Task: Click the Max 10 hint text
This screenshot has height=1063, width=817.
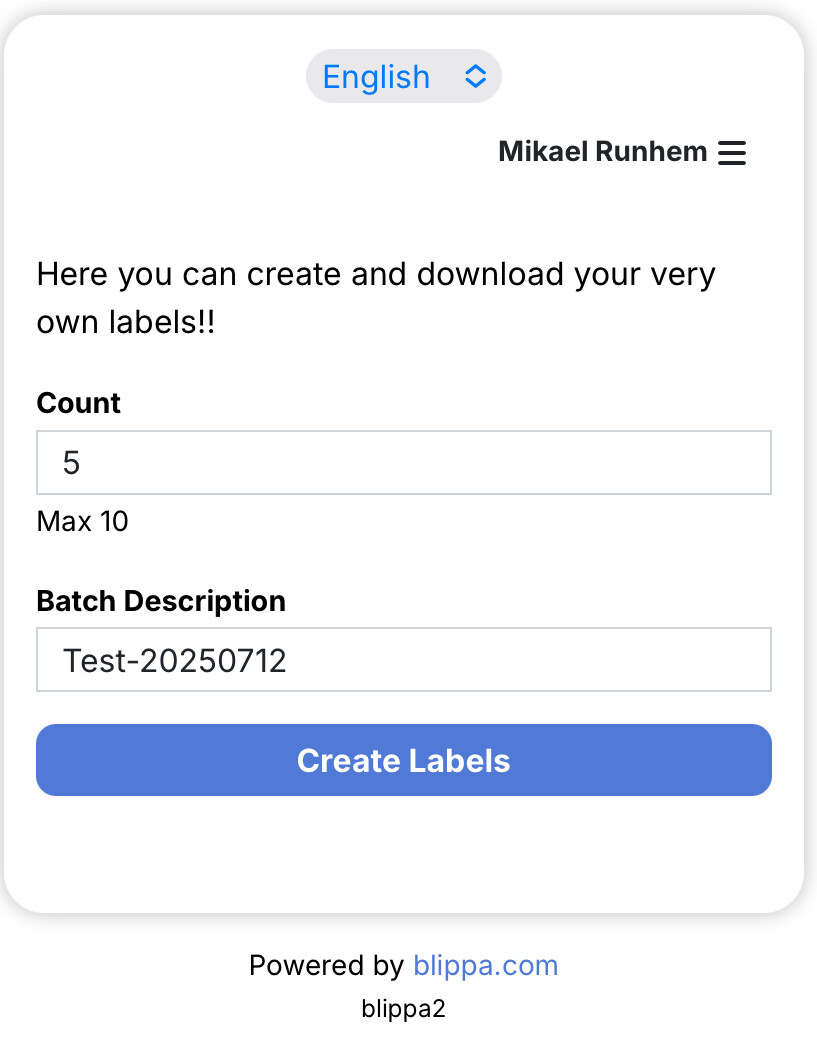Action: coord(82,521)
